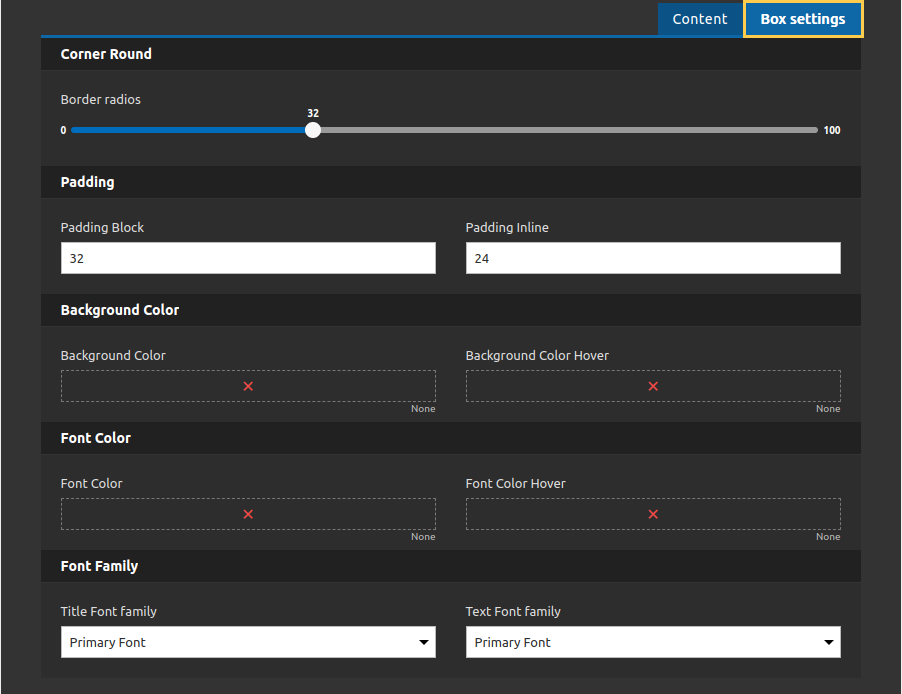
Task: Click the Padding Inline input field
Action: pos(653,258)
